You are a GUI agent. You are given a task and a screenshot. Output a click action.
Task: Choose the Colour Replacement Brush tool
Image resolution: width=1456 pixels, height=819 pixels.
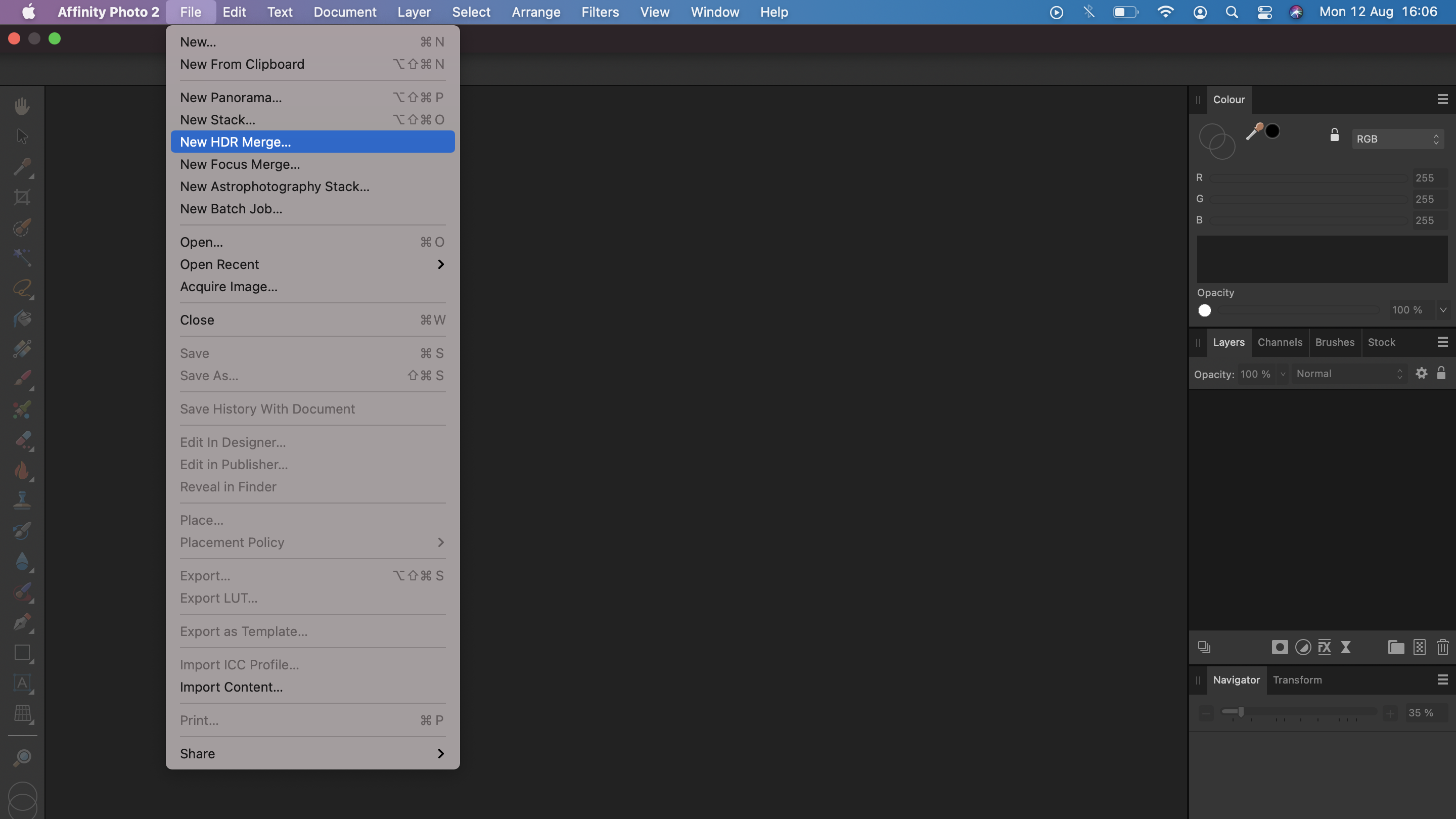coord(22,410)
